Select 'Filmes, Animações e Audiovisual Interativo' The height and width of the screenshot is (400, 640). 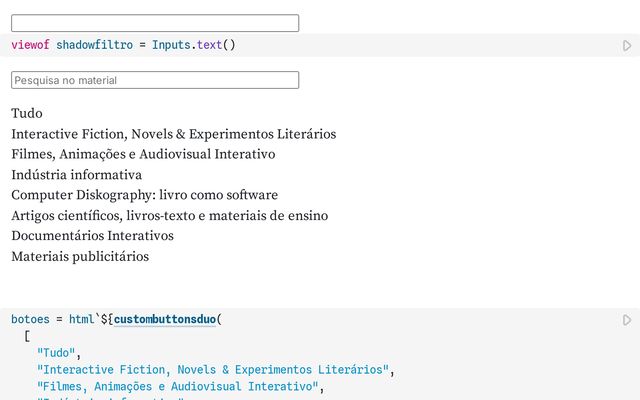coord(143,154)
